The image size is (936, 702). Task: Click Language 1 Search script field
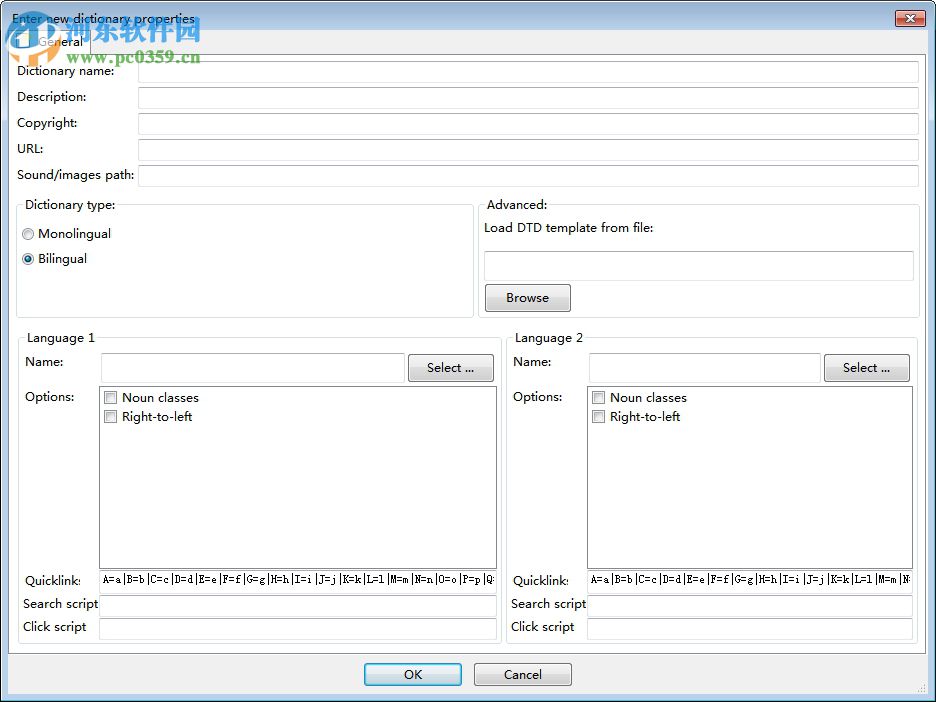coord(298,604)
